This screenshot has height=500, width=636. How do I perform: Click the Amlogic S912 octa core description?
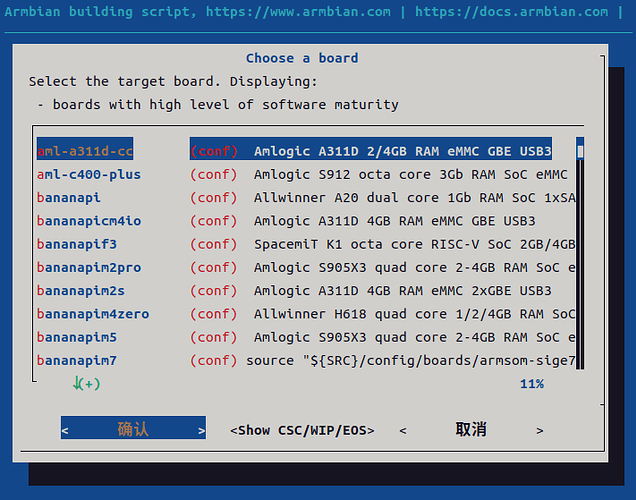(410, 174)
